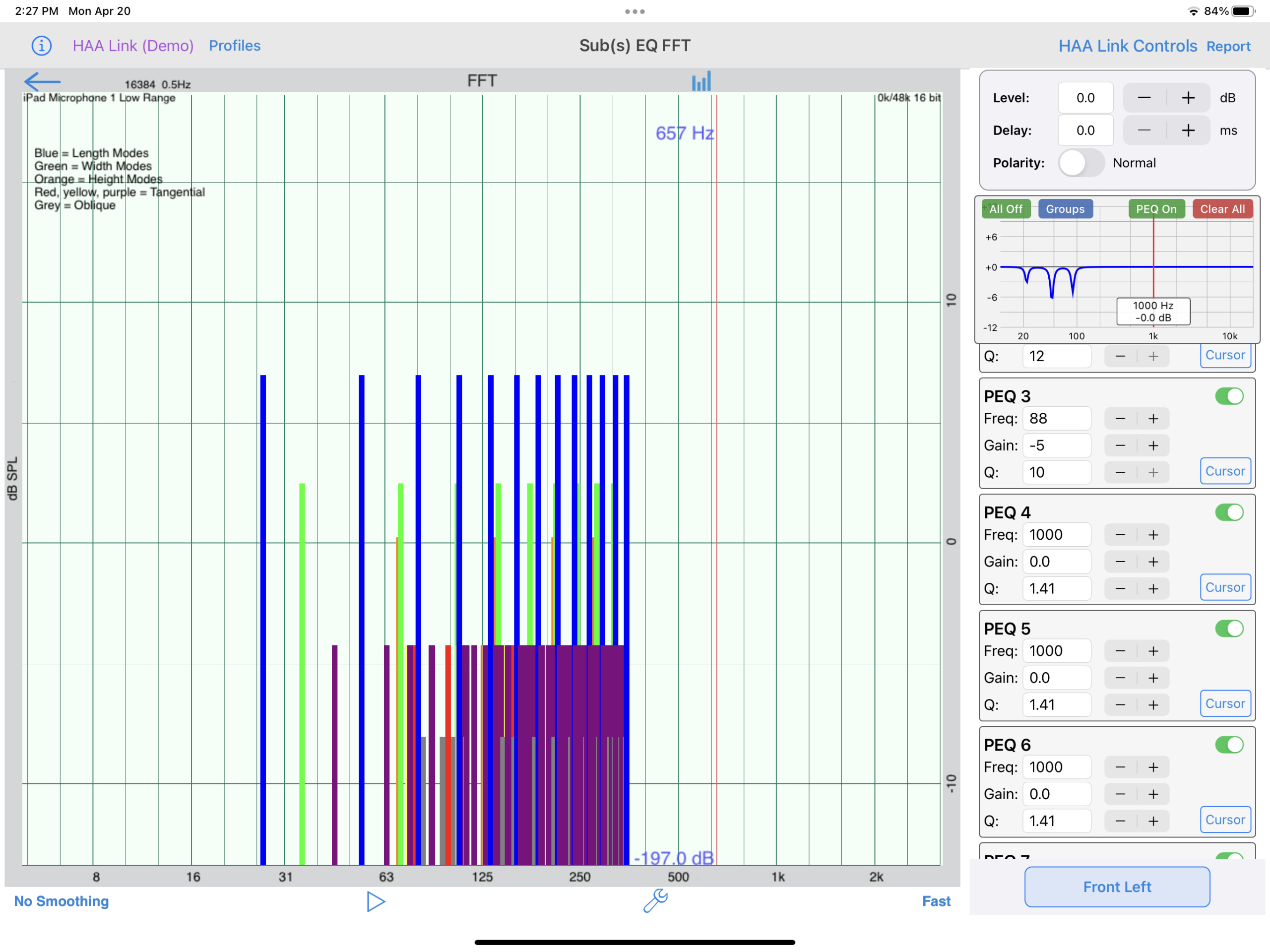Open the Profiles menu
Viewport: 1270px width, 952px height.
[x=234, y=45]
